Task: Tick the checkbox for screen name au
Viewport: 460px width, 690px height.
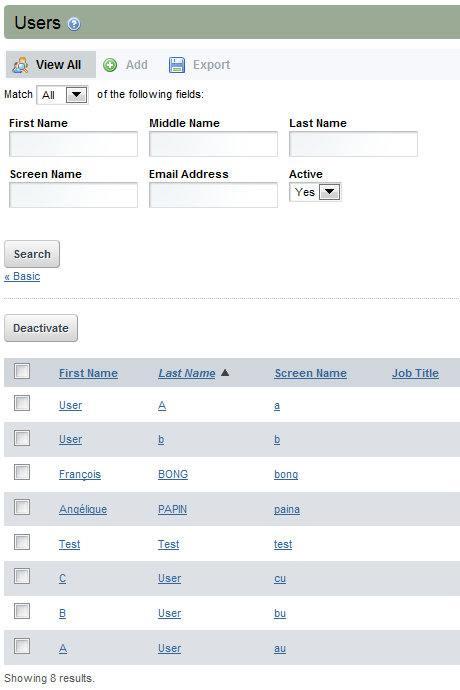Action: tap(22, 646)
